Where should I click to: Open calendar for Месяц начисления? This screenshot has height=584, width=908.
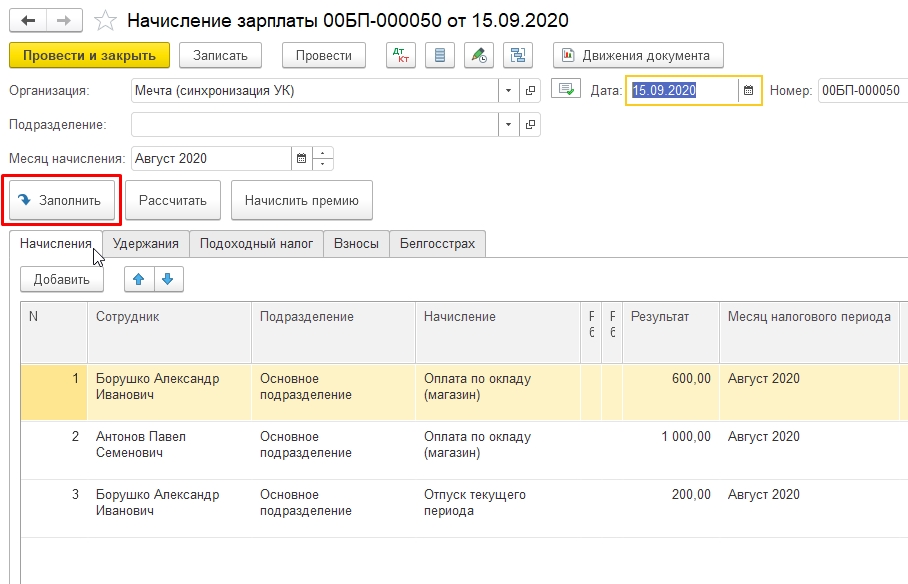point(301,158)
